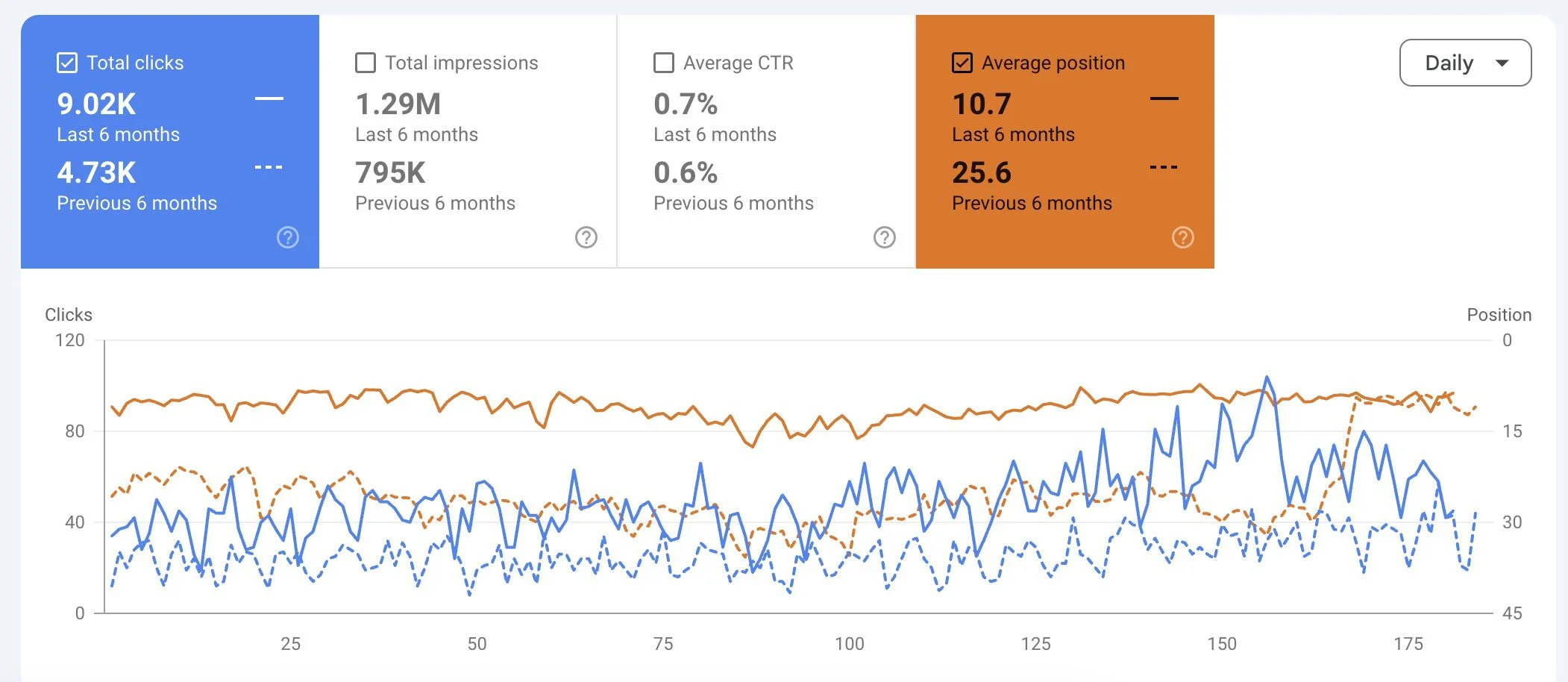Viewport: 1568px width, 682px height.
Task: Select the Total impressions 1.29M card
Action: 468,142
